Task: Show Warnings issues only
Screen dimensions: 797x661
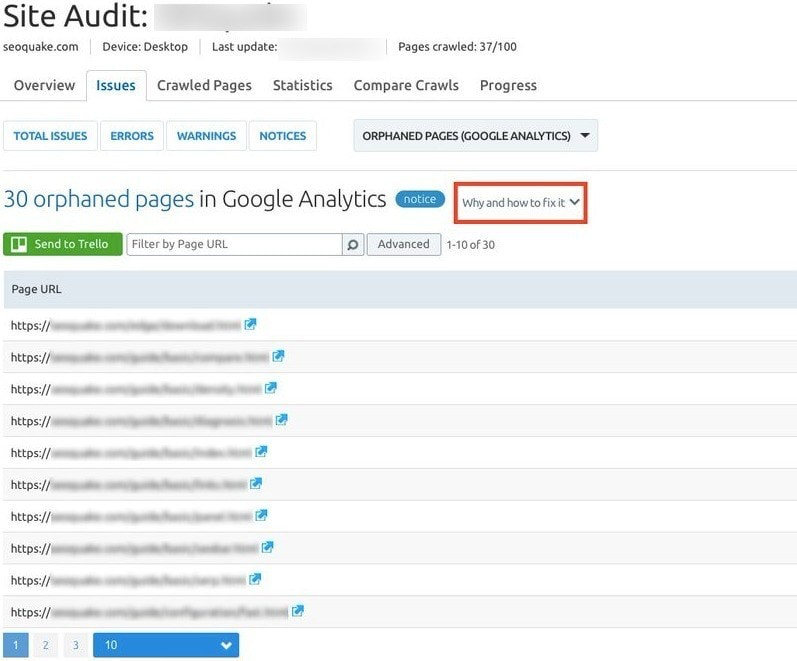Action: 206,136
